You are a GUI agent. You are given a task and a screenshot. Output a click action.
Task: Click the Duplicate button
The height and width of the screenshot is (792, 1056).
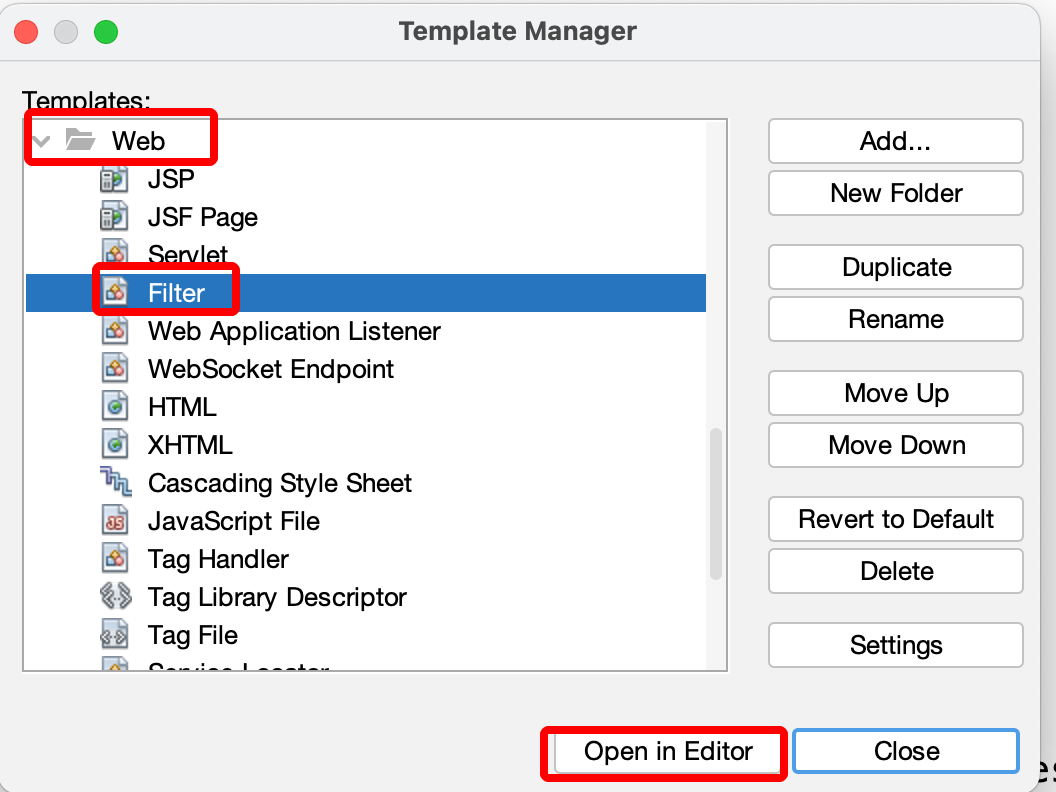(896, 268)
